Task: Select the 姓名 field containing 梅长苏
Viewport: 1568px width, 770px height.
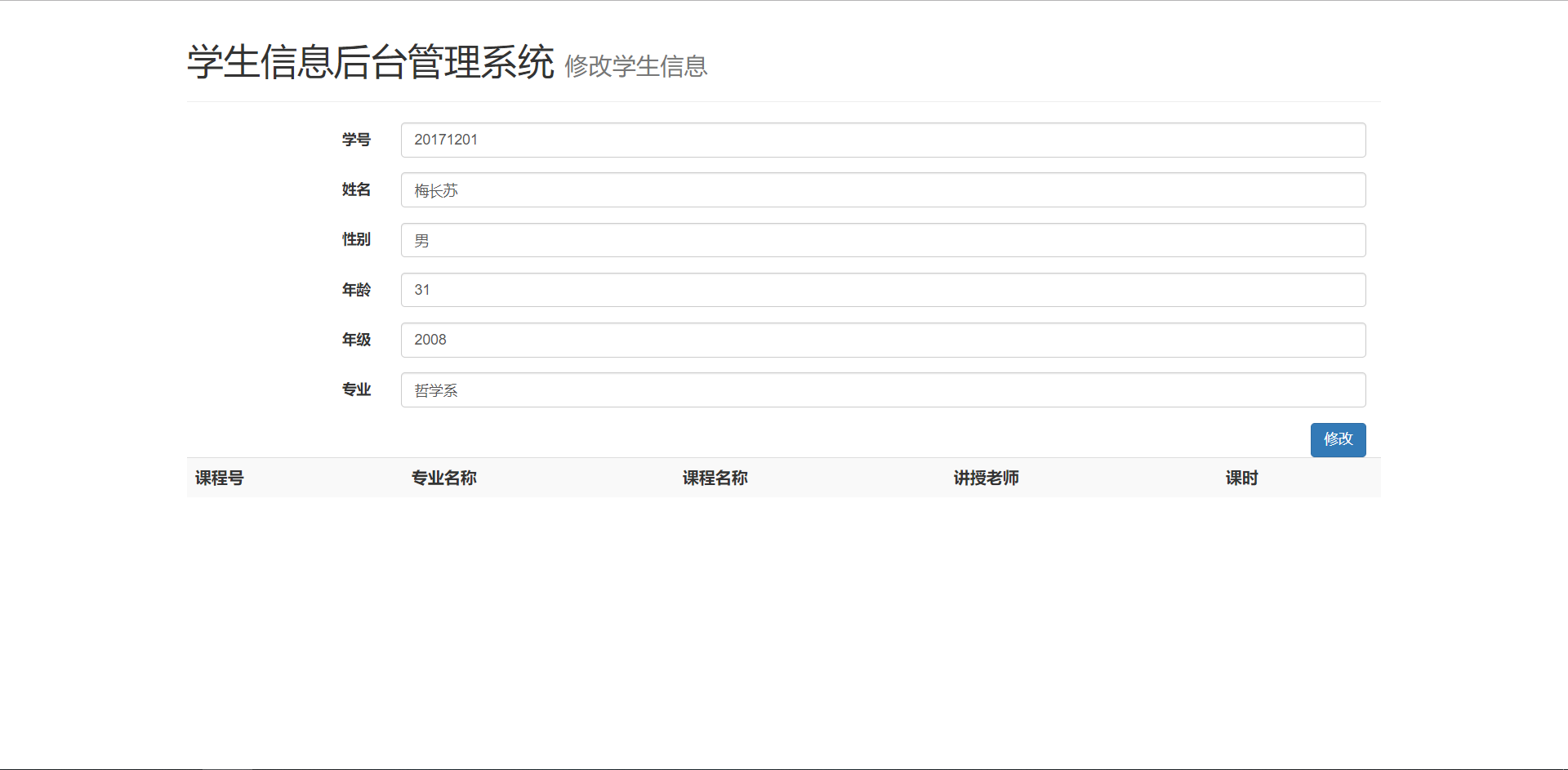Action: (882, 189)
